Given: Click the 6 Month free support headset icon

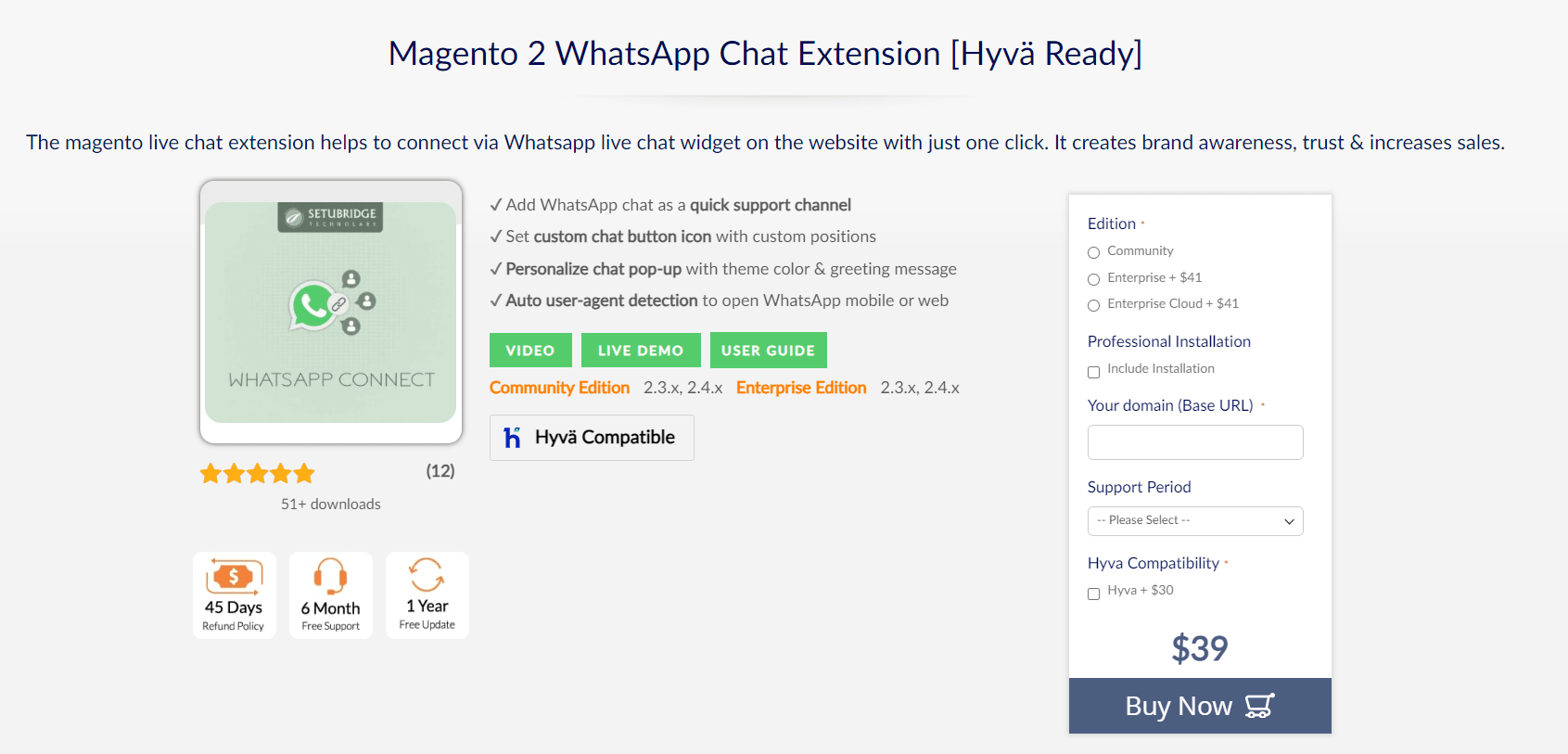Looking at the screenshot, I should 330,576.
